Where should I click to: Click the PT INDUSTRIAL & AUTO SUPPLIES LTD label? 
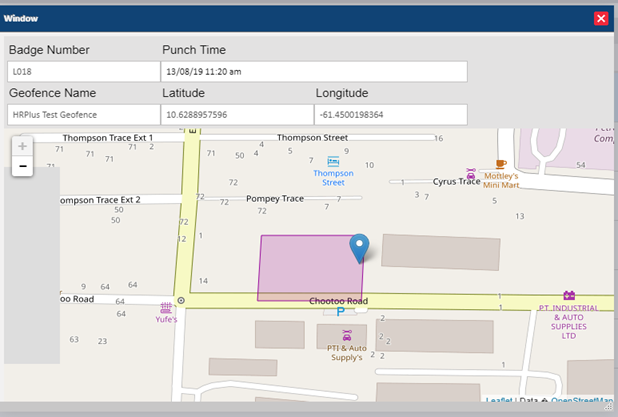click(x=569, y=322)
